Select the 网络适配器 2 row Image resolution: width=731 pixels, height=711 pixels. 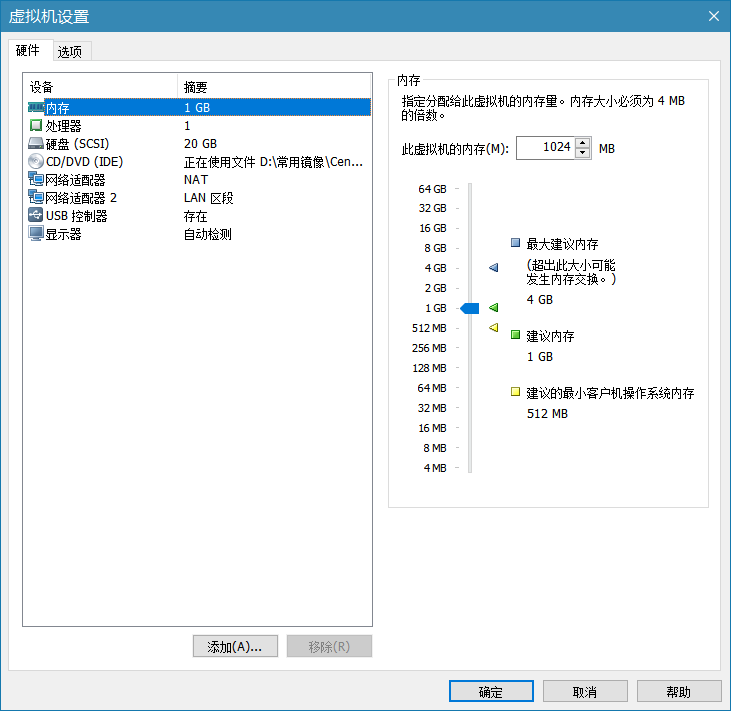pyautogui.click(x=199, y=198)
